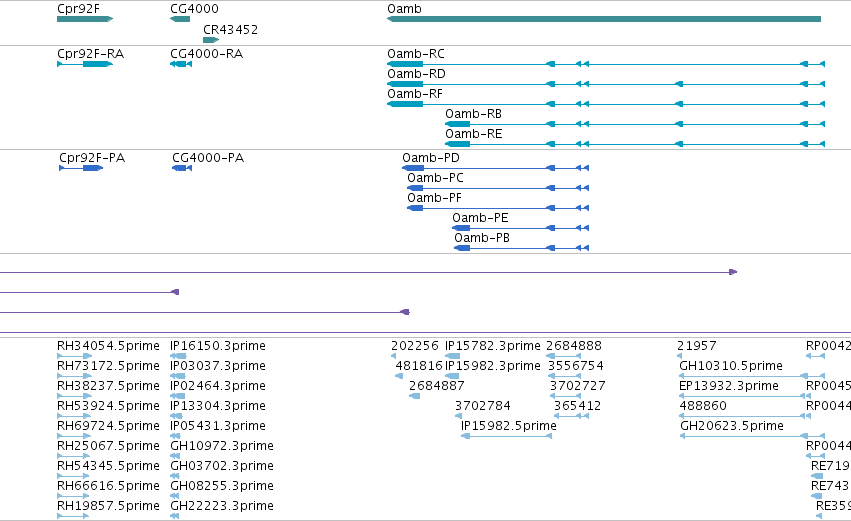Select the Oamb-PF protein label
This screenshot has width=851, height=521.
pos(434,198)
